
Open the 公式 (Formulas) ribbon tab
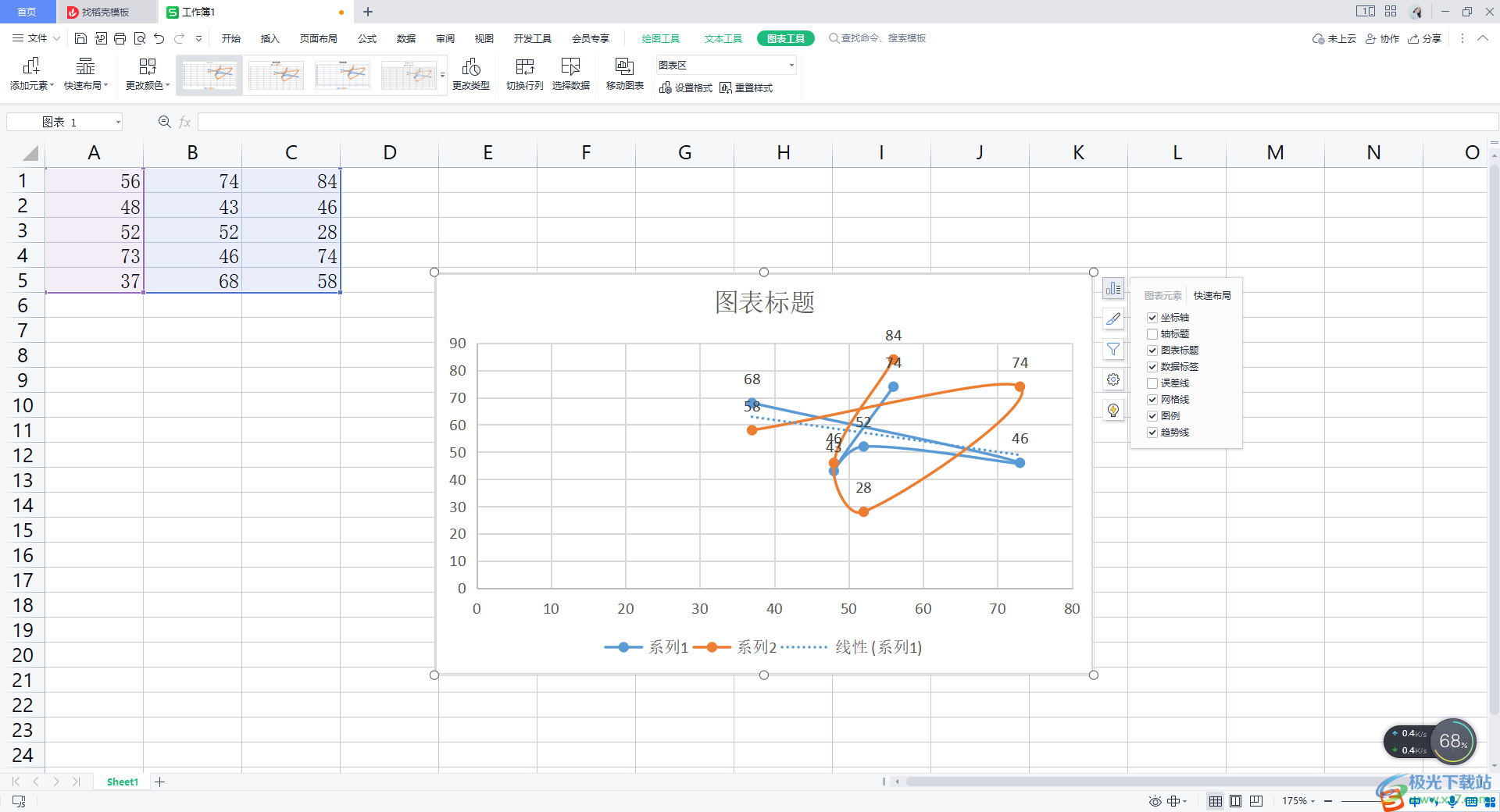pos(367,38)
